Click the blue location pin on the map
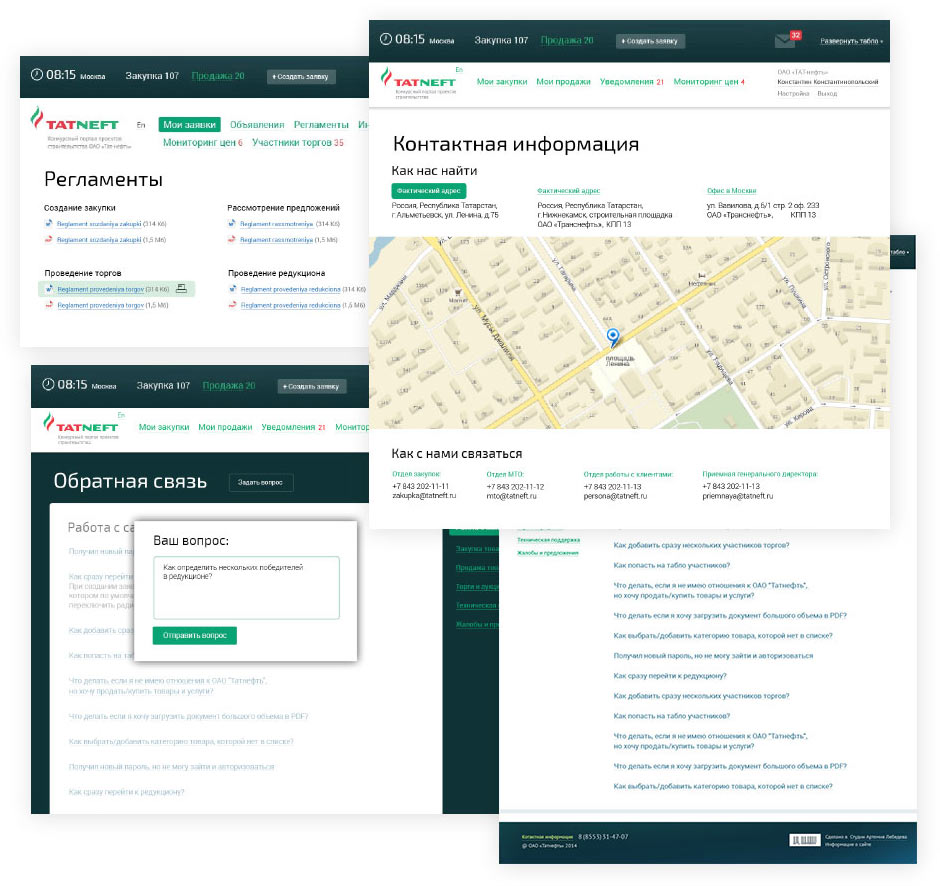Image resolution: width=940 pixels, height=886 pixels. [613, 338]
